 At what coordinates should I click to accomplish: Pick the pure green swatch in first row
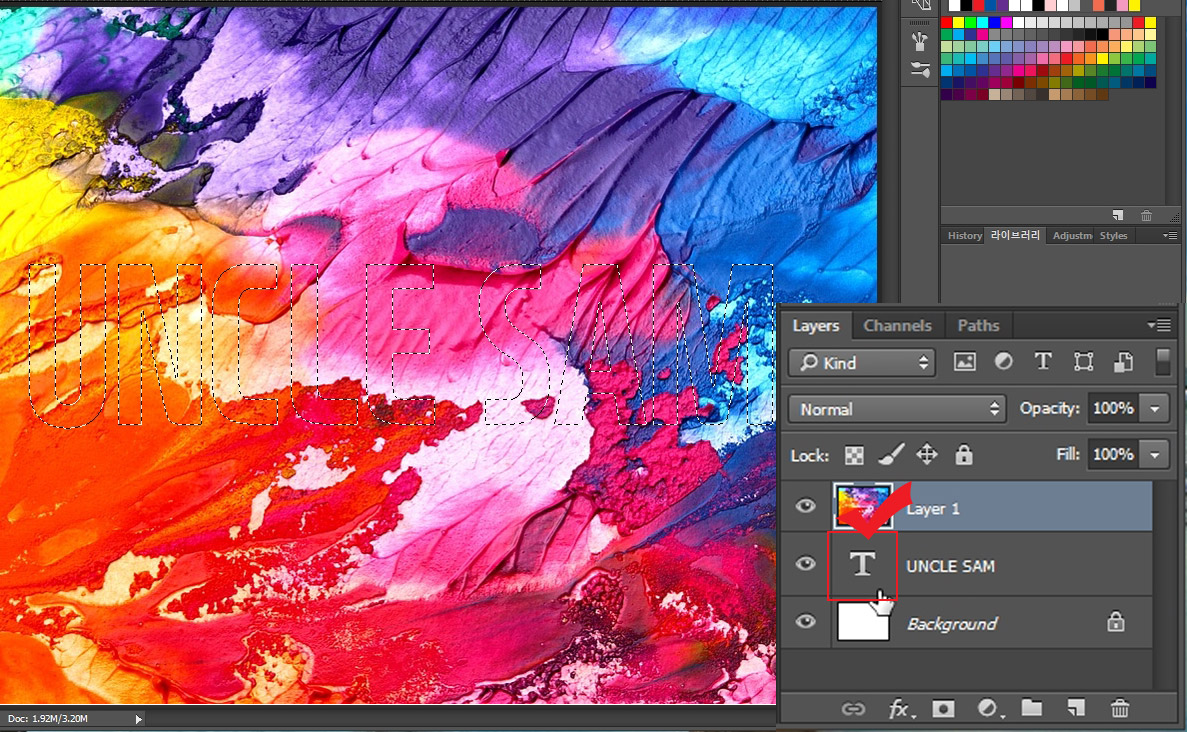pyautogui.click(x=970, y=22)
